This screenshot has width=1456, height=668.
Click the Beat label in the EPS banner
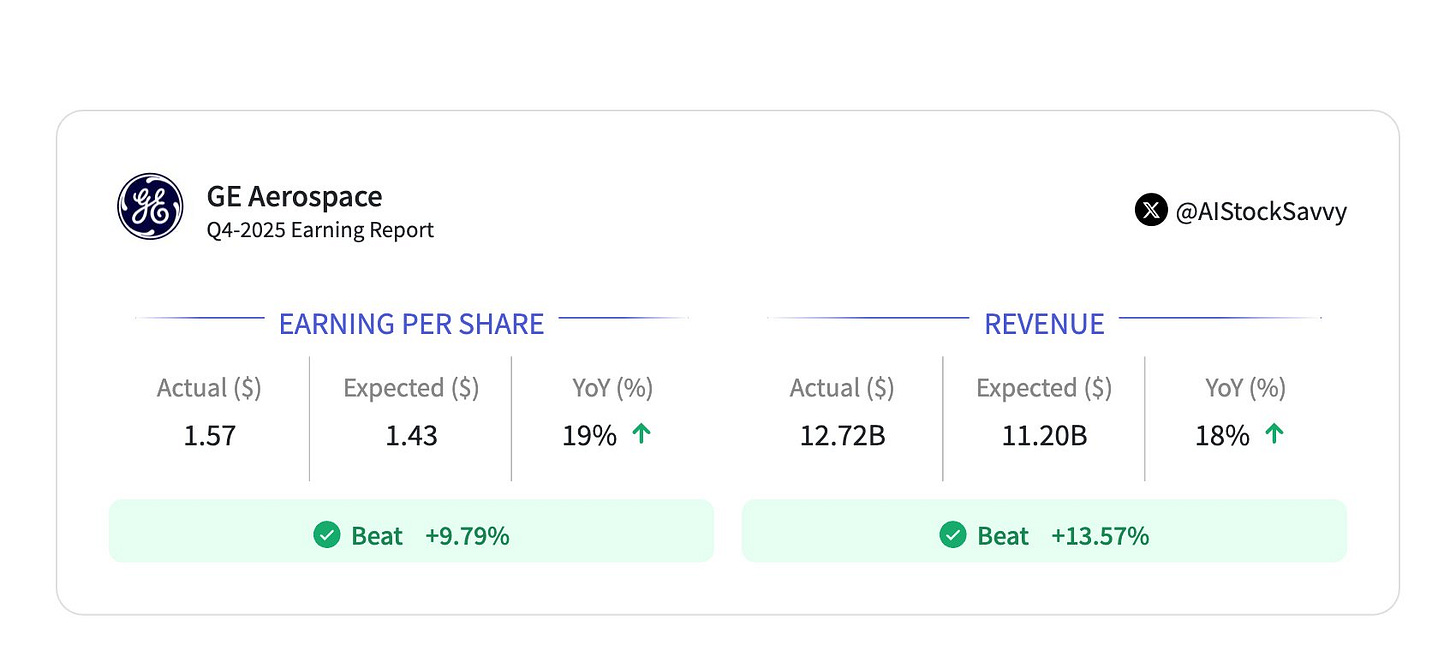(377, 537)
